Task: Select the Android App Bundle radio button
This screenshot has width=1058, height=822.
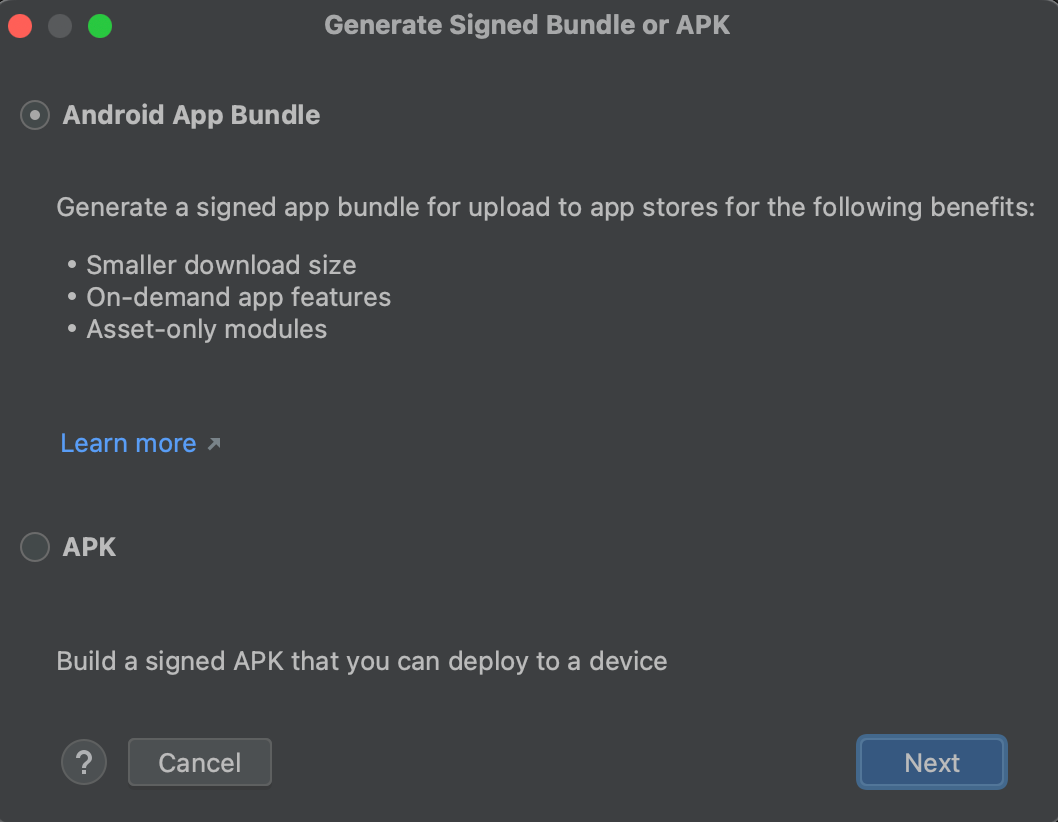Action: pyautogui.click(x=34, y=115)
